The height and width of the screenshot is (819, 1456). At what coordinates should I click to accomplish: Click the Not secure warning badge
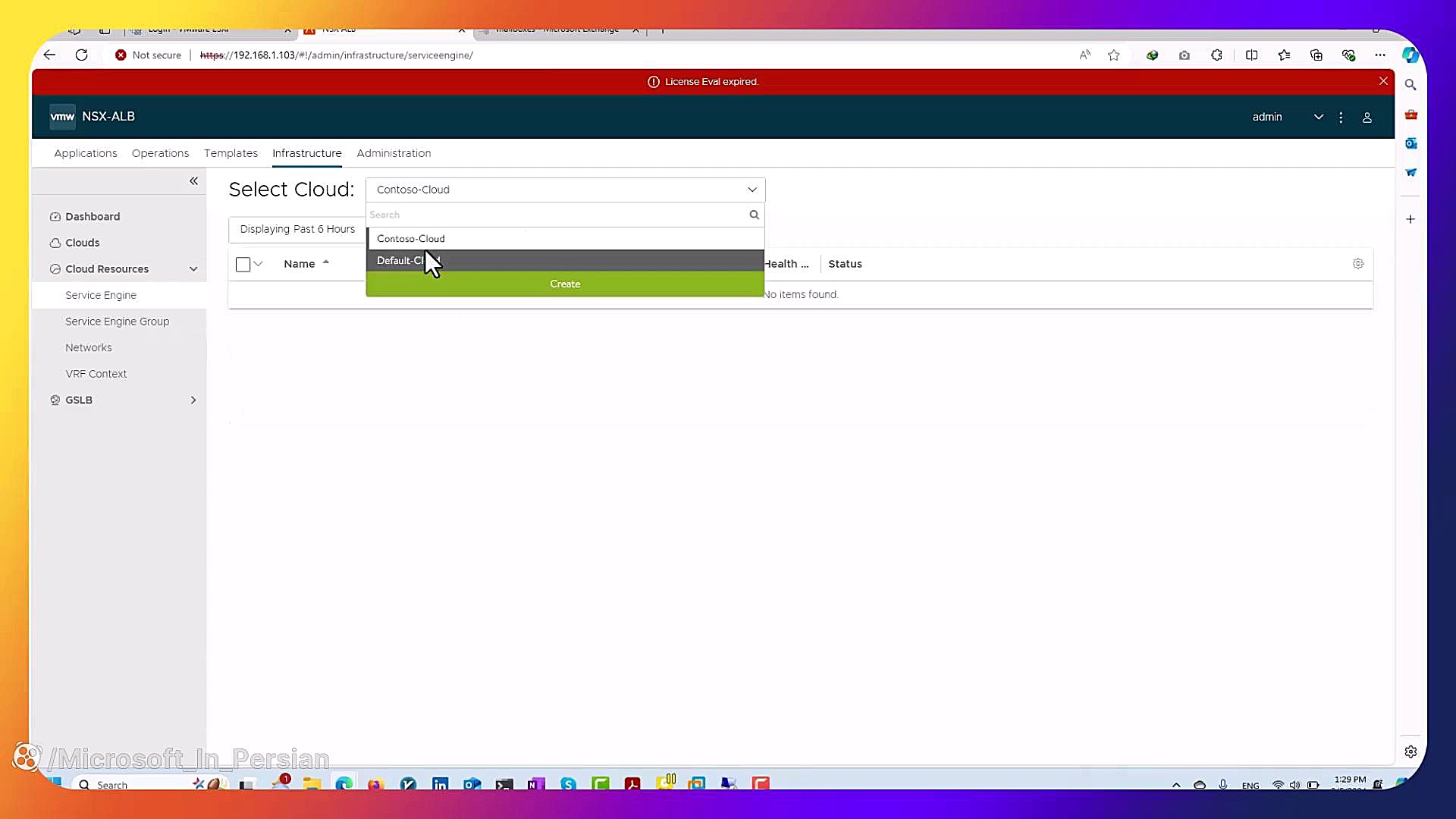click(148, 55)
